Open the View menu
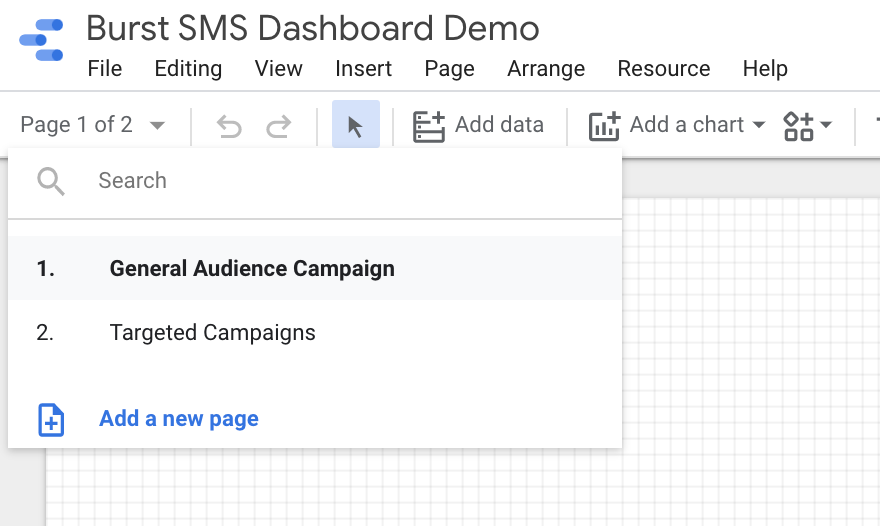Image resolution: width=880 pixels, height=526 pixels. pos(278,68)
